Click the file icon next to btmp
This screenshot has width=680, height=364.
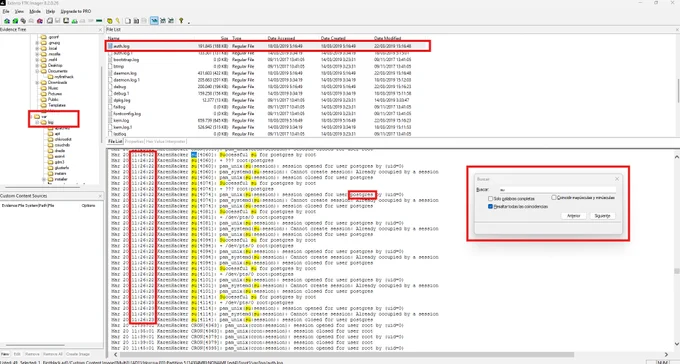(110, 66)
